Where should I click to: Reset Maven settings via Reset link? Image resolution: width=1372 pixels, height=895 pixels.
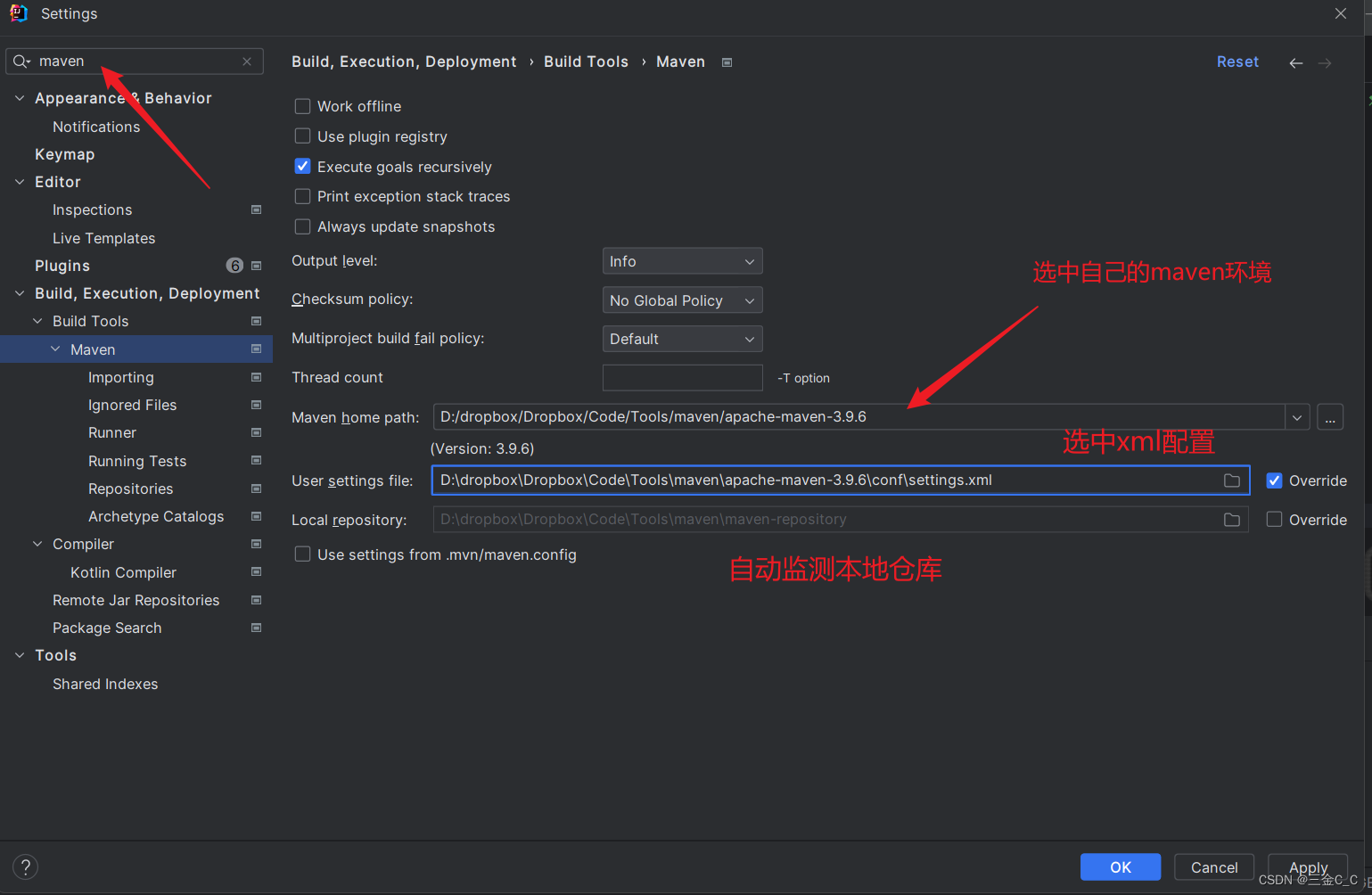click(x=1237, y=62)
